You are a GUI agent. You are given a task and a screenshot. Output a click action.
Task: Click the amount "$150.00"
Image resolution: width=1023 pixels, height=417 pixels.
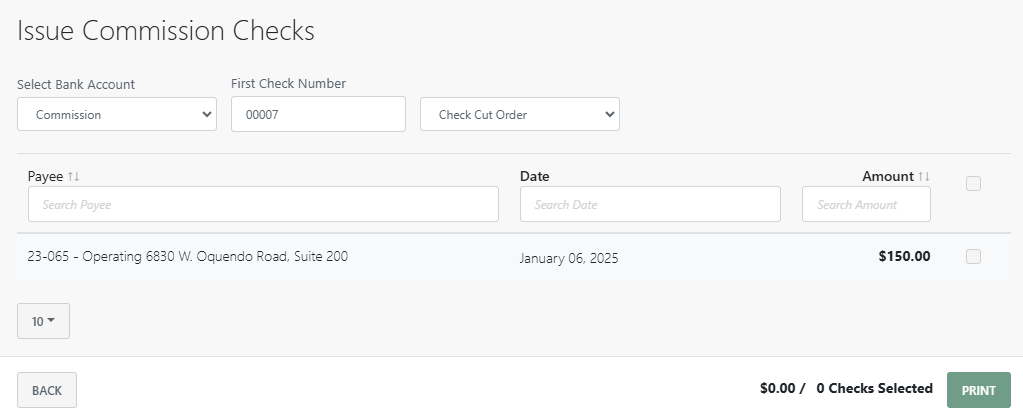[904, 256]
